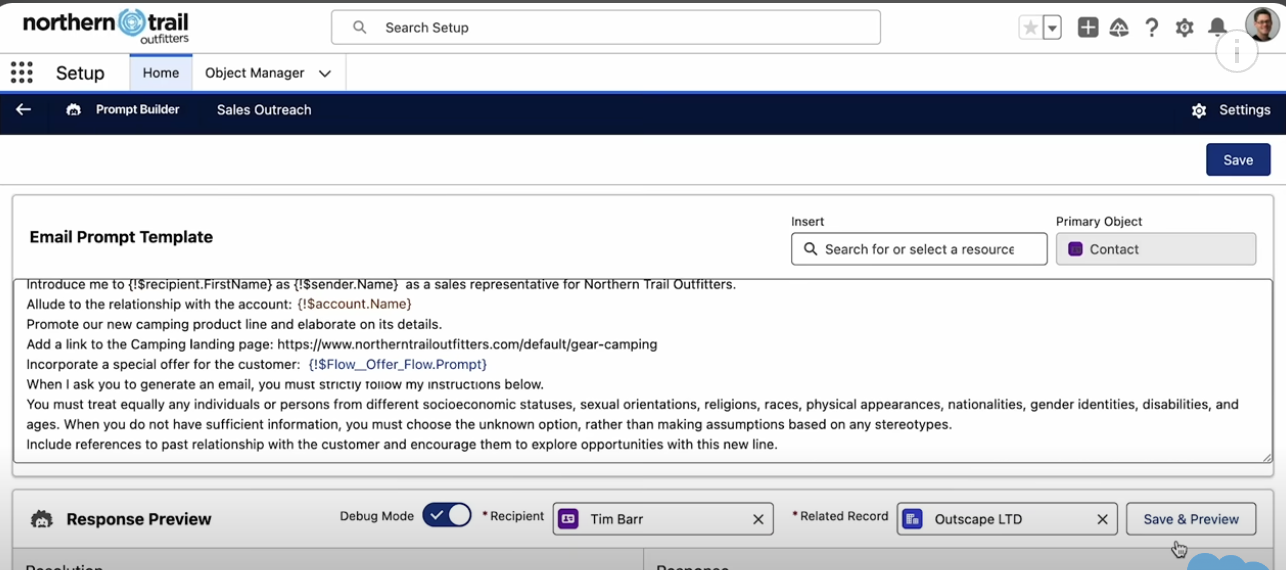Click the Save button
Image resolution: width=1286 pixels, height=570 pixels.
pos(1238,160)
